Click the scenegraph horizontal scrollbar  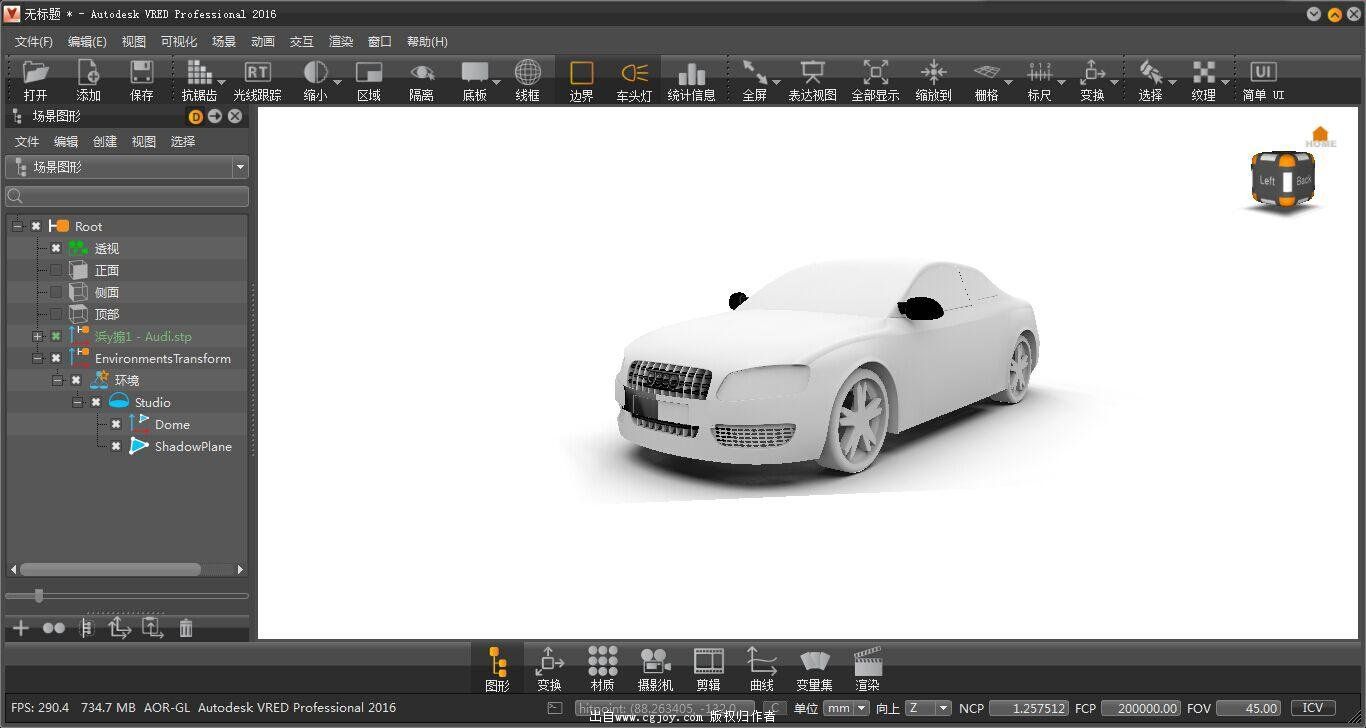pyautogui.click(x=110, y=569)
